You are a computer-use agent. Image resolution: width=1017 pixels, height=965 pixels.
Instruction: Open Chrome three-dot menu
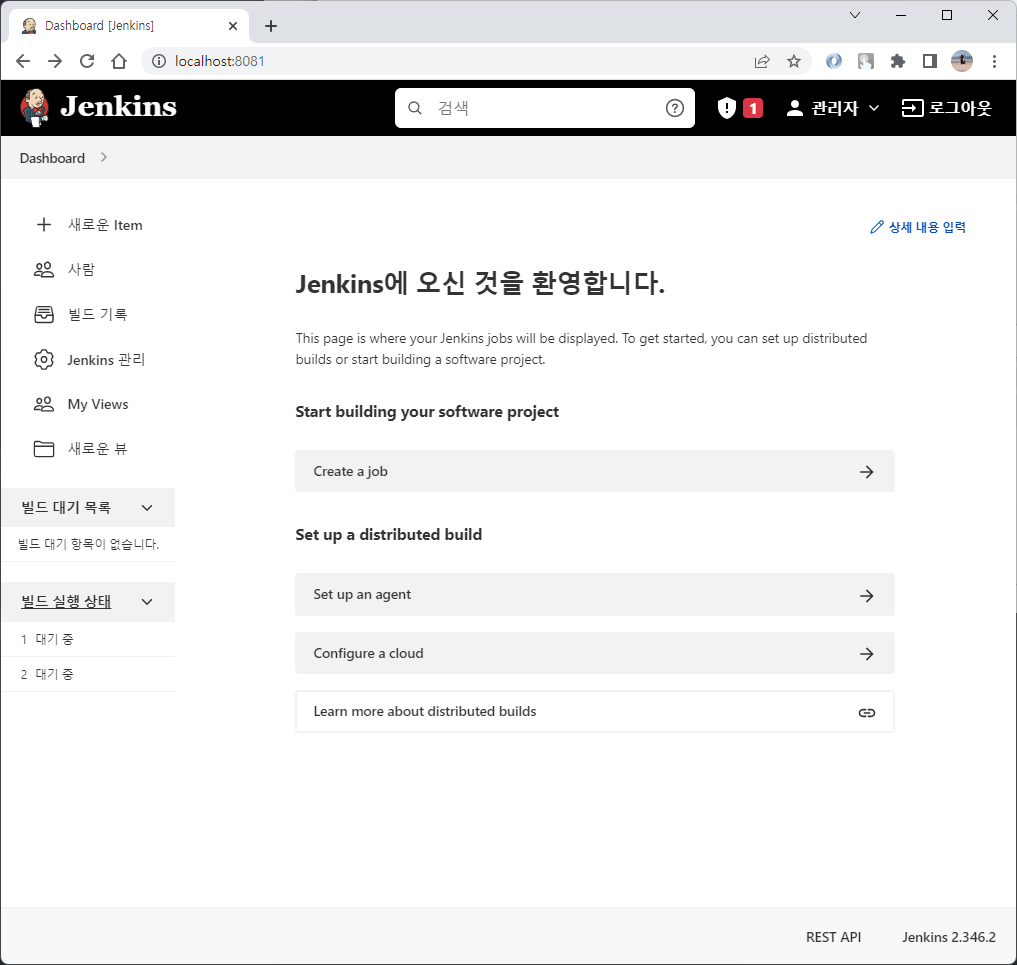994,61
